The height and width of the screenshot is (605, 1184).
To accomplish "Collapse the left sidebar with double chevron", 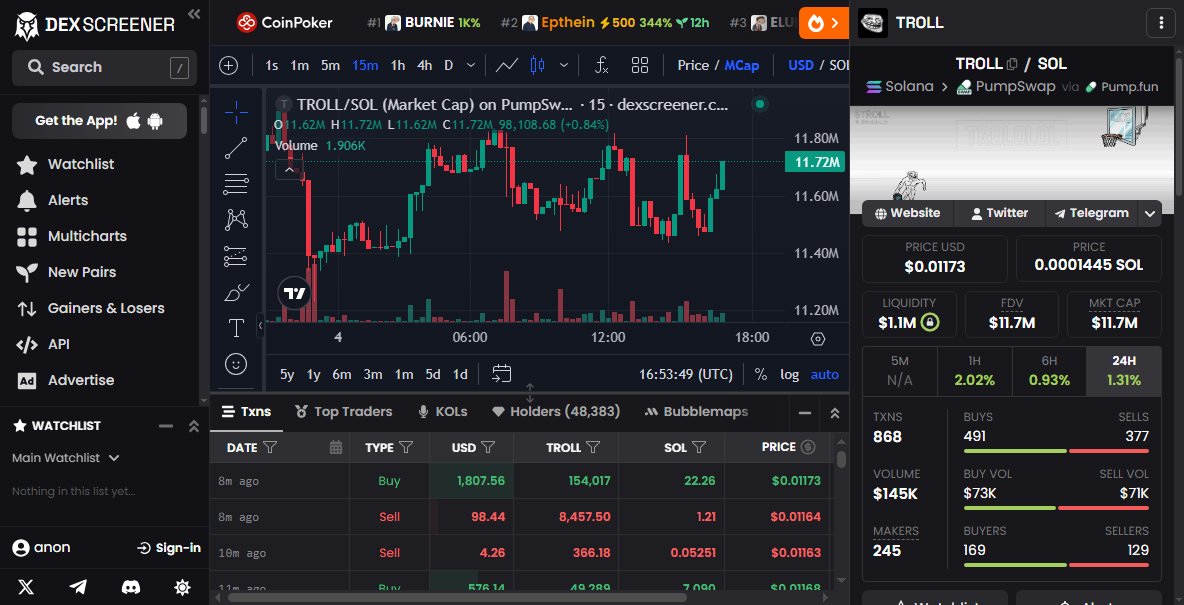I will tap(194, 14).
